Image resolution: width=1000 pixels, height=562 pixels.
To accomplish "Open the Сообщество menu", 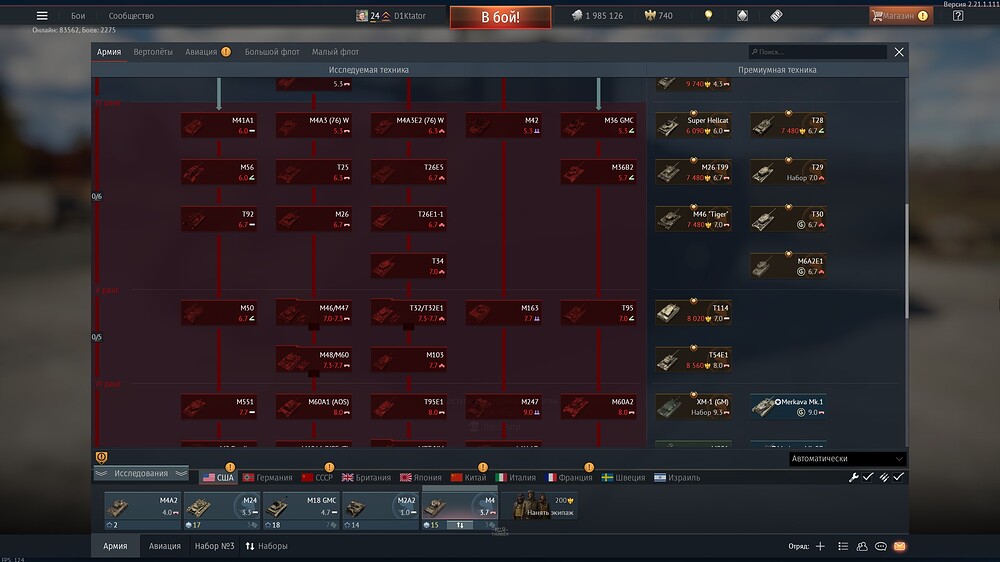I will click(131, 16).
